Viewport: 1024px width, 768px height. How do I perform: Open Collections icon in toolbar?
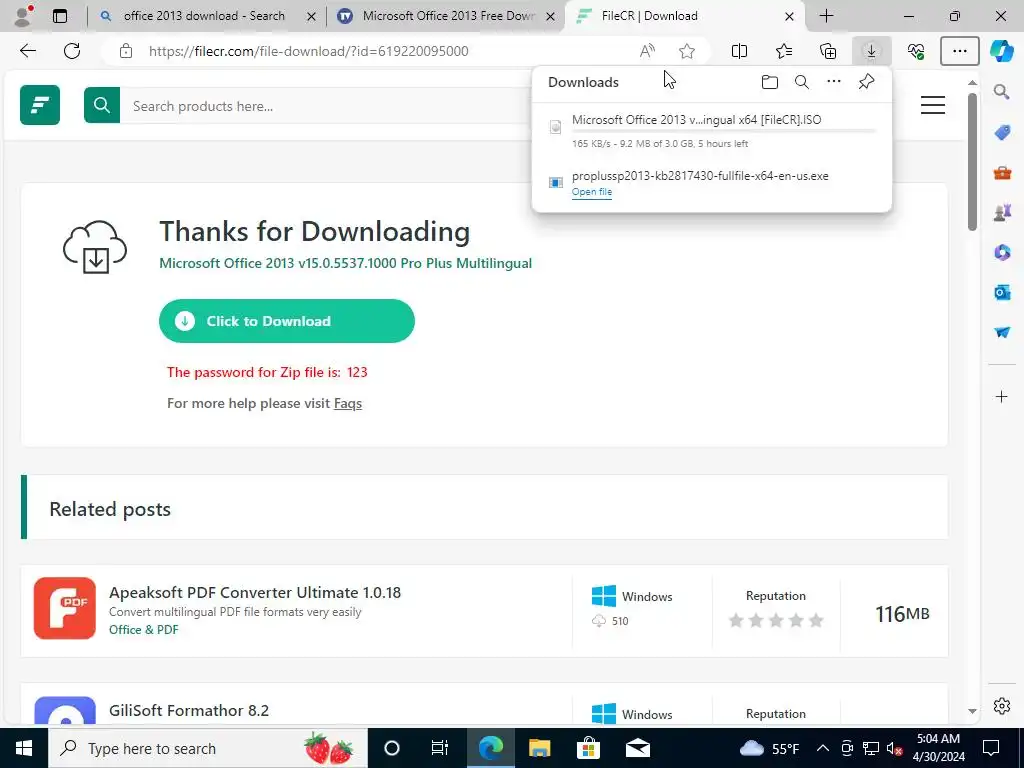point(828,51)
